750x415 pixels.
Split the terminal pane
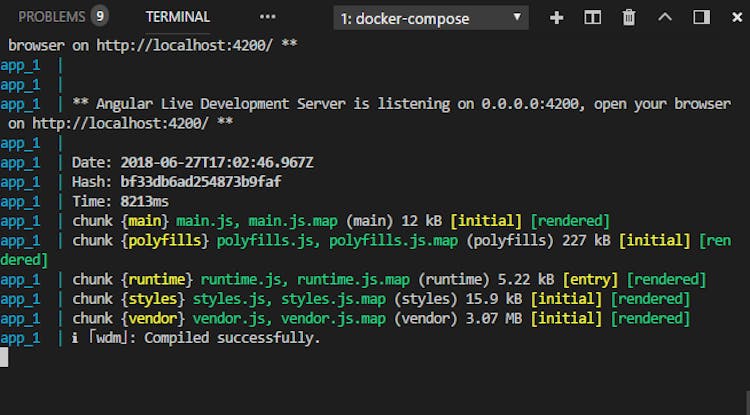coord(593,17)
